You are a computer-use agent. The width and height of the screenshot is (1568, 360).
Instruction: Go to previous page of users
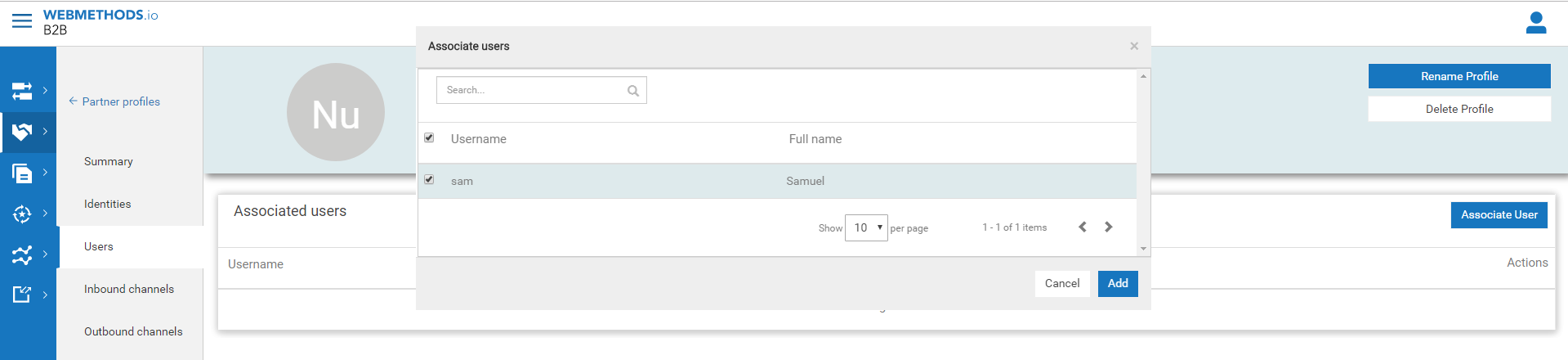(1083, 227)
